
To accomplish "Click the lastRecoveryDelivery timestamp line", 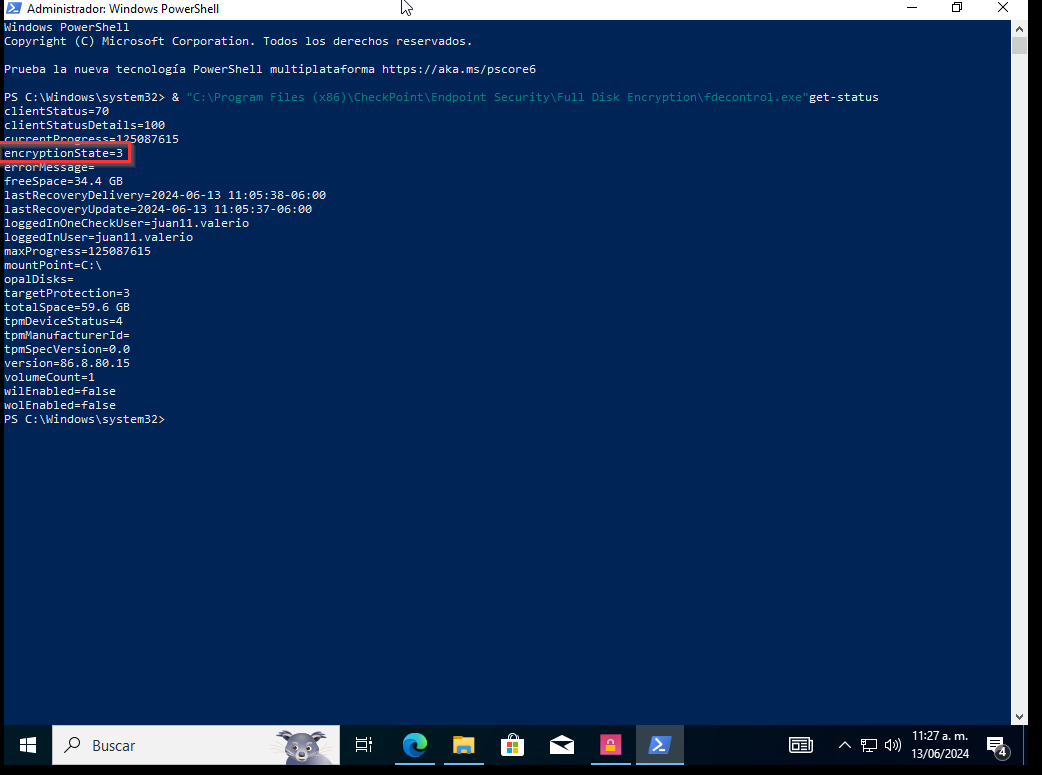I will [x=165, y=195].
